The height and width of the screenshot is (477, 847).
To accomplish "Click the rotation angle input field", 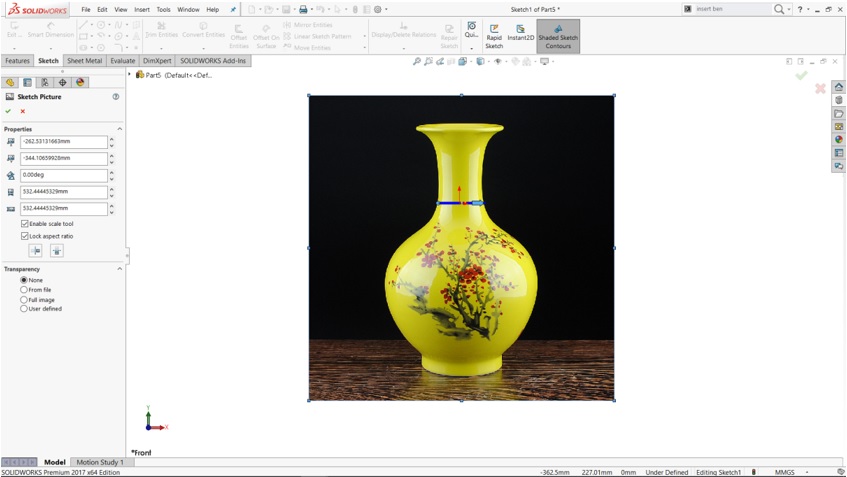I will coord(63,175).
